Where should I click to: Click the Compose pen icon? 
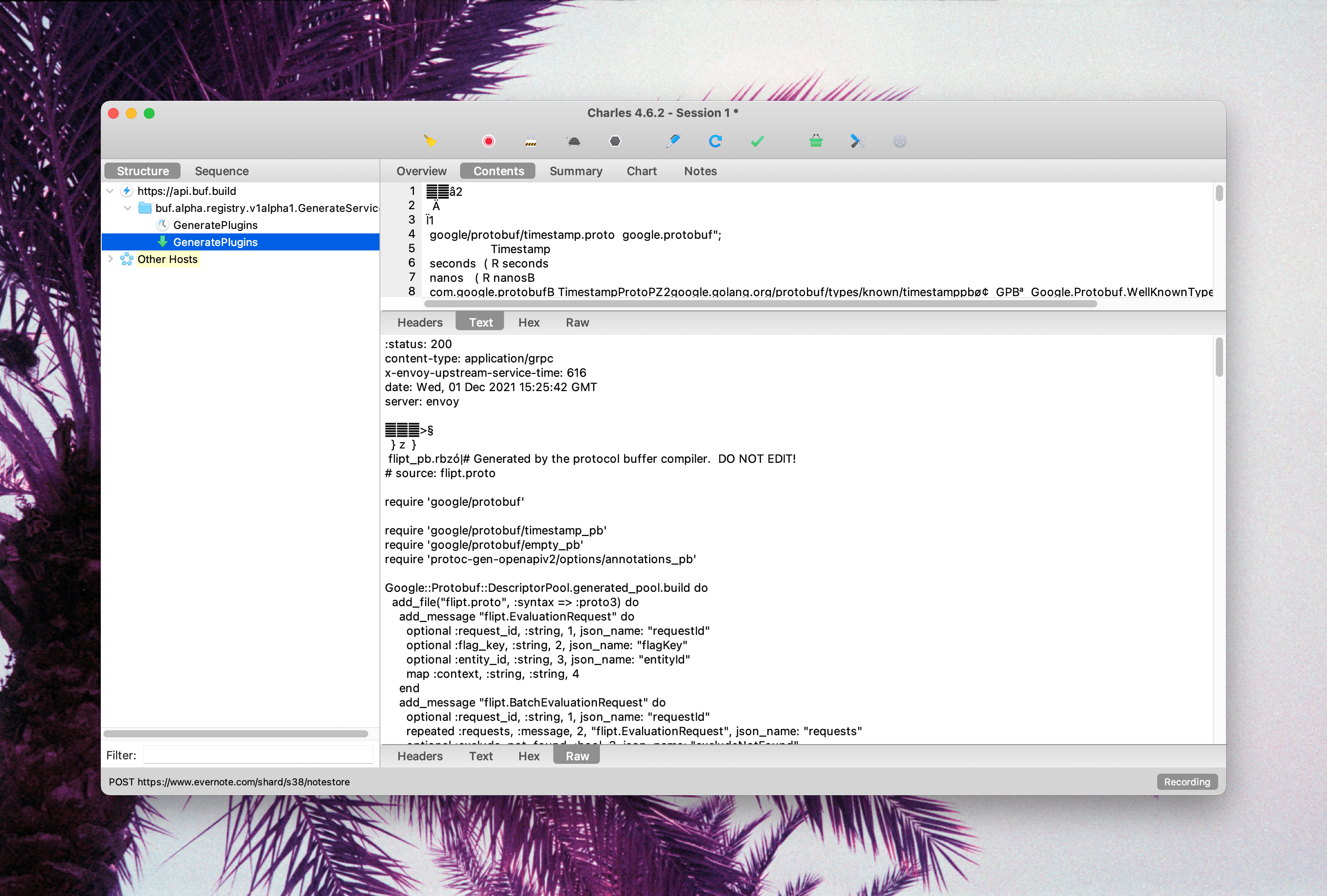(x=673, y=141)
